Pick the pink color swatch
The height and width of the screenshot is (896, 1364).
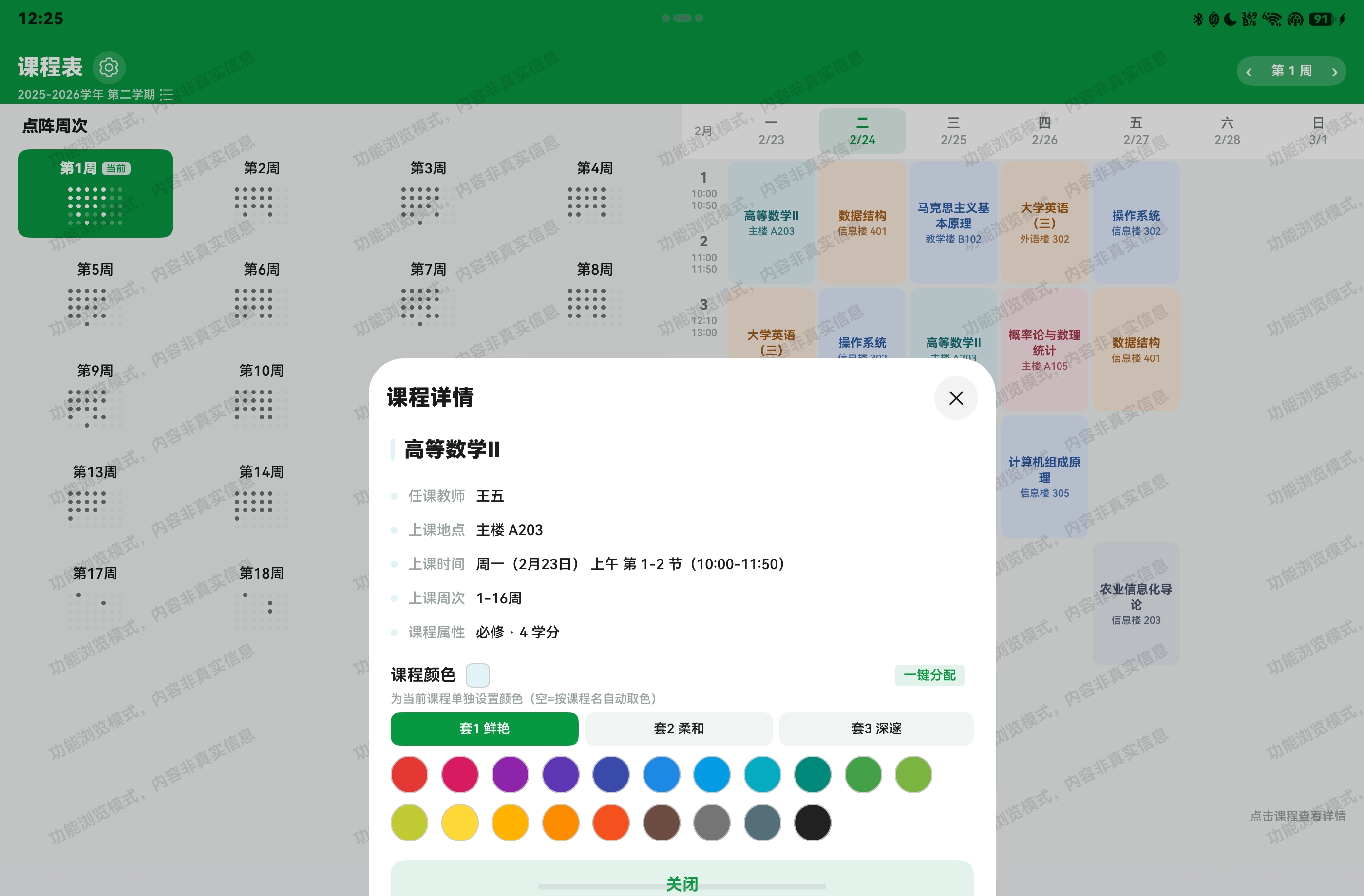(x=460, y=775)
